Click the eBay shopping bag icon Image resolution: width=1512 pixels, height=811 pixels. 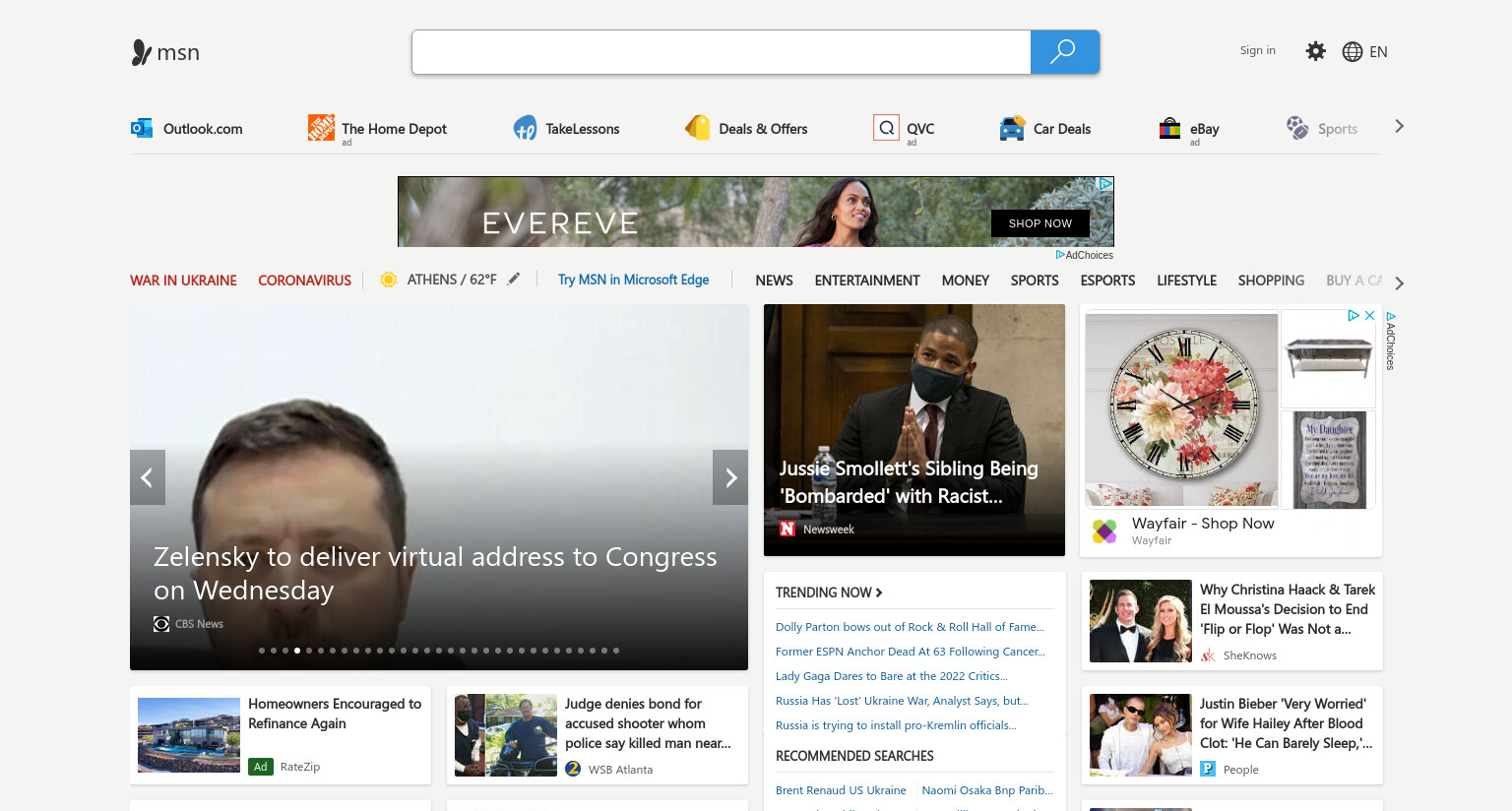coord(1169,128)
